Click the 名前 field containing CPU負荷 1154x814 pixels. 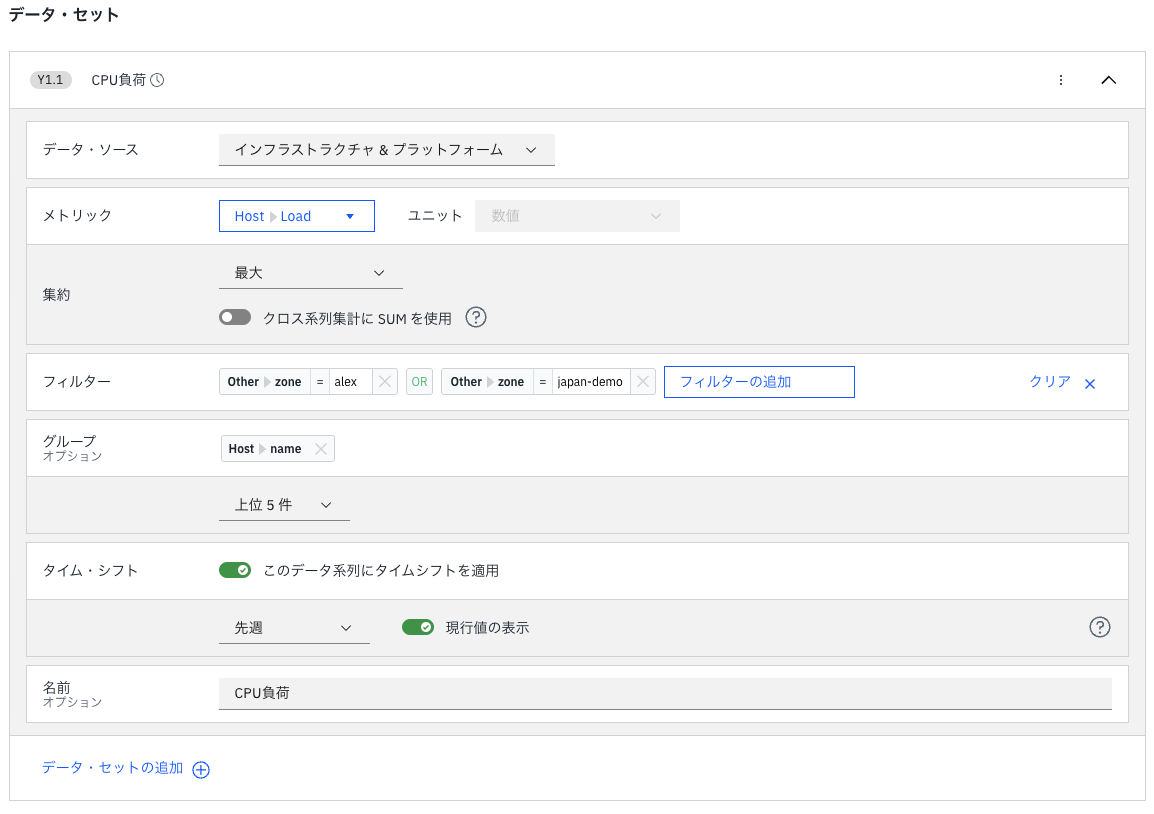pyautogui.click(x=665, y=693)
